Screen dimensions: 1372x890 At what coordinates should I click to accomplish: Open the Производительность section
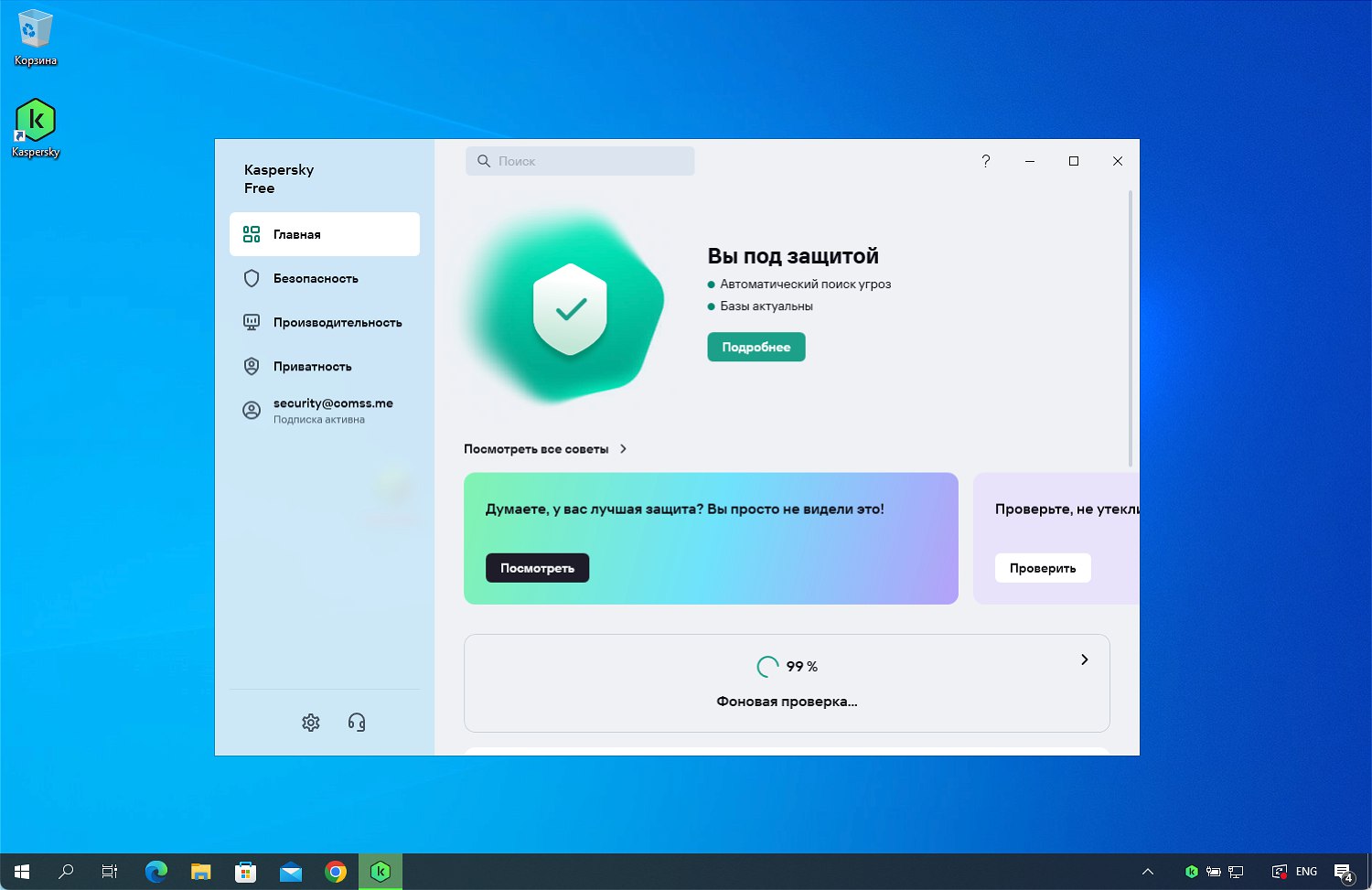[325, 322]
